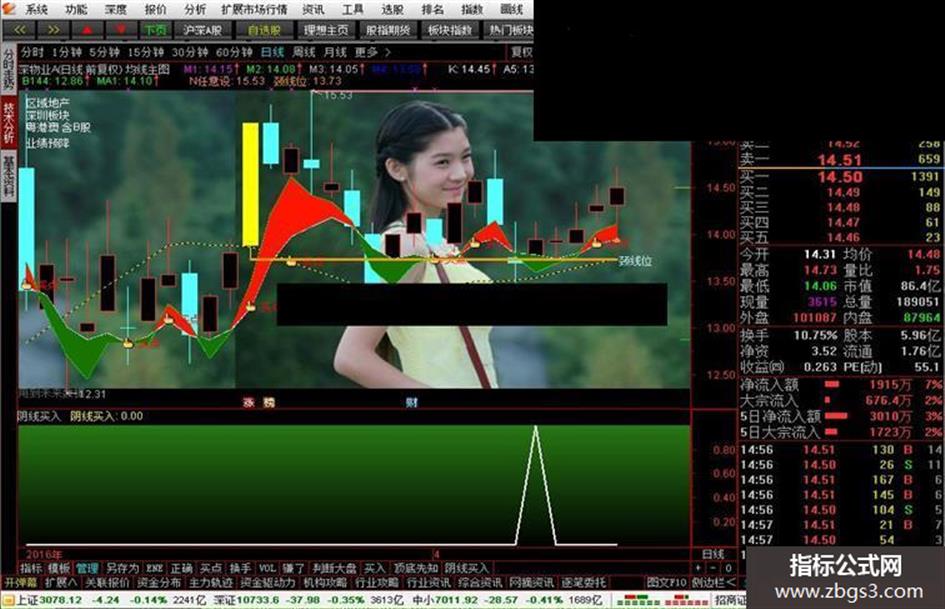Click the 理想主页 toolbar button

pyautogui.click(x=326, y=30)
